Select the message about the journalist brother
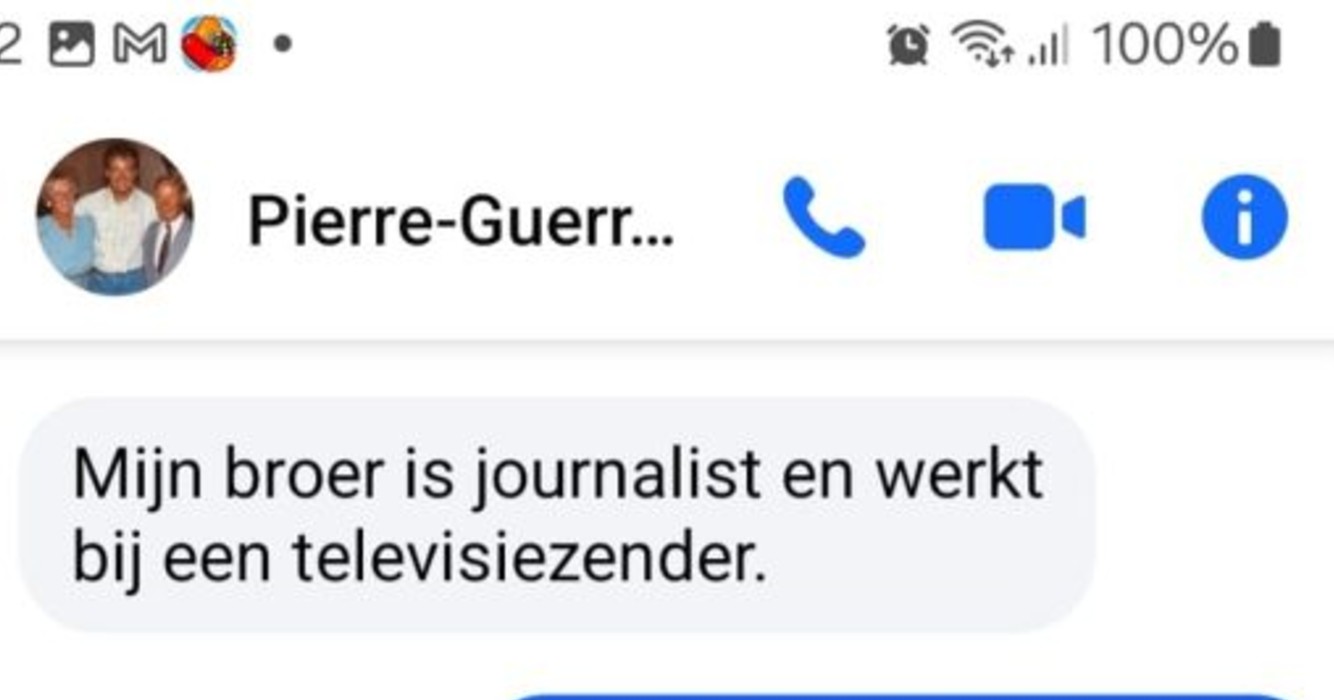Viewport: 1334px width, 700px height. 557,515
